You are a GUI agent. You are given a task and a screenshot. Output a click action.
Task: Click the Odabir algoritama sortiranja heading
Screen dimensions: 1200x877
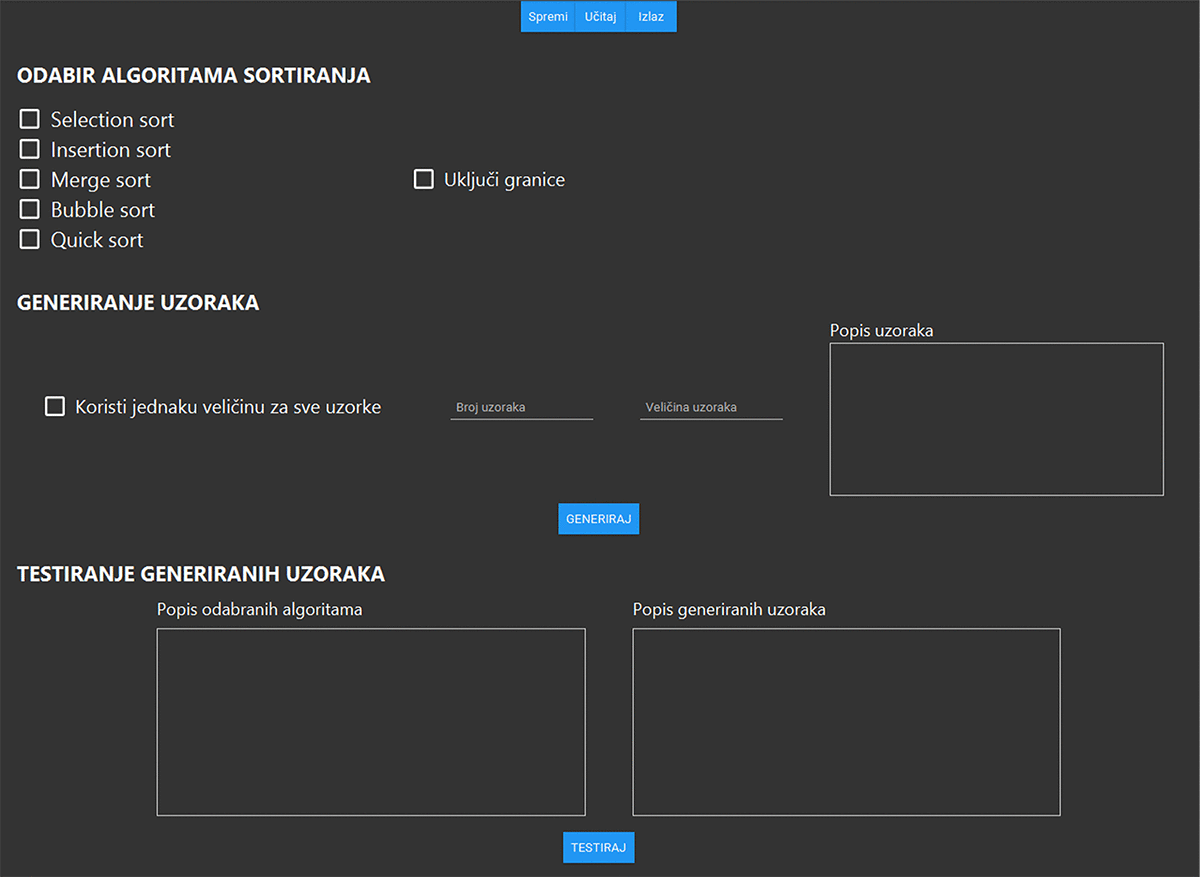tap(194, 76)
